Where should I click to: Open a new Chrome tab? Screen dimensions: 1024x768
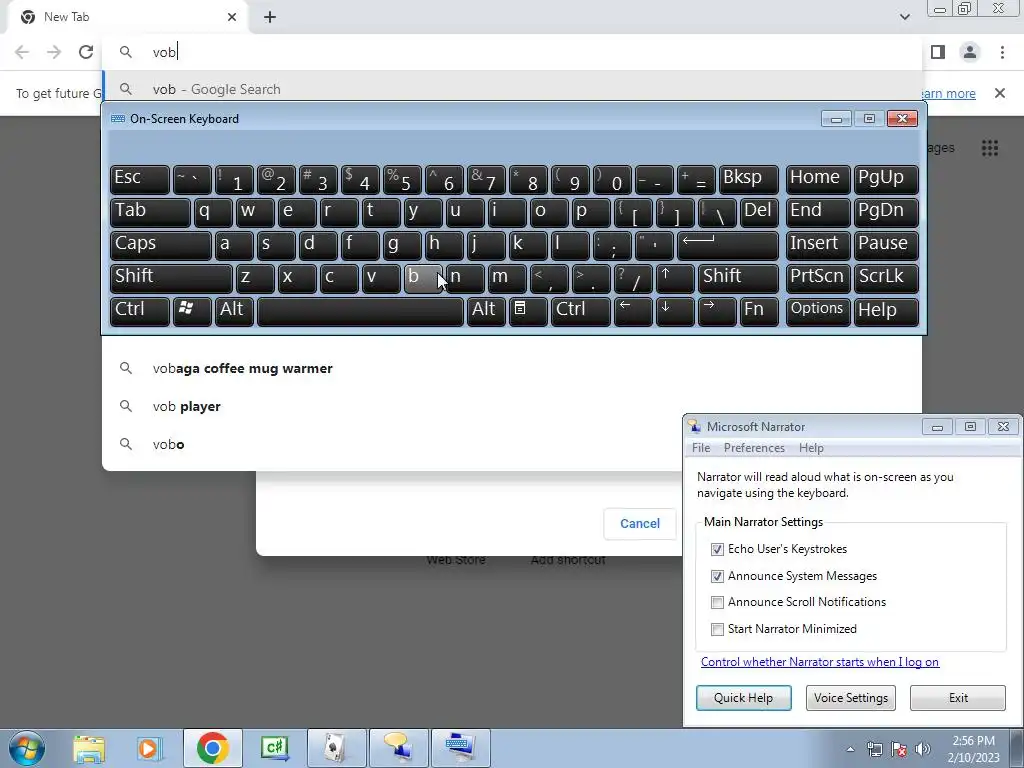pyautogui.click(x=270, y=17)
